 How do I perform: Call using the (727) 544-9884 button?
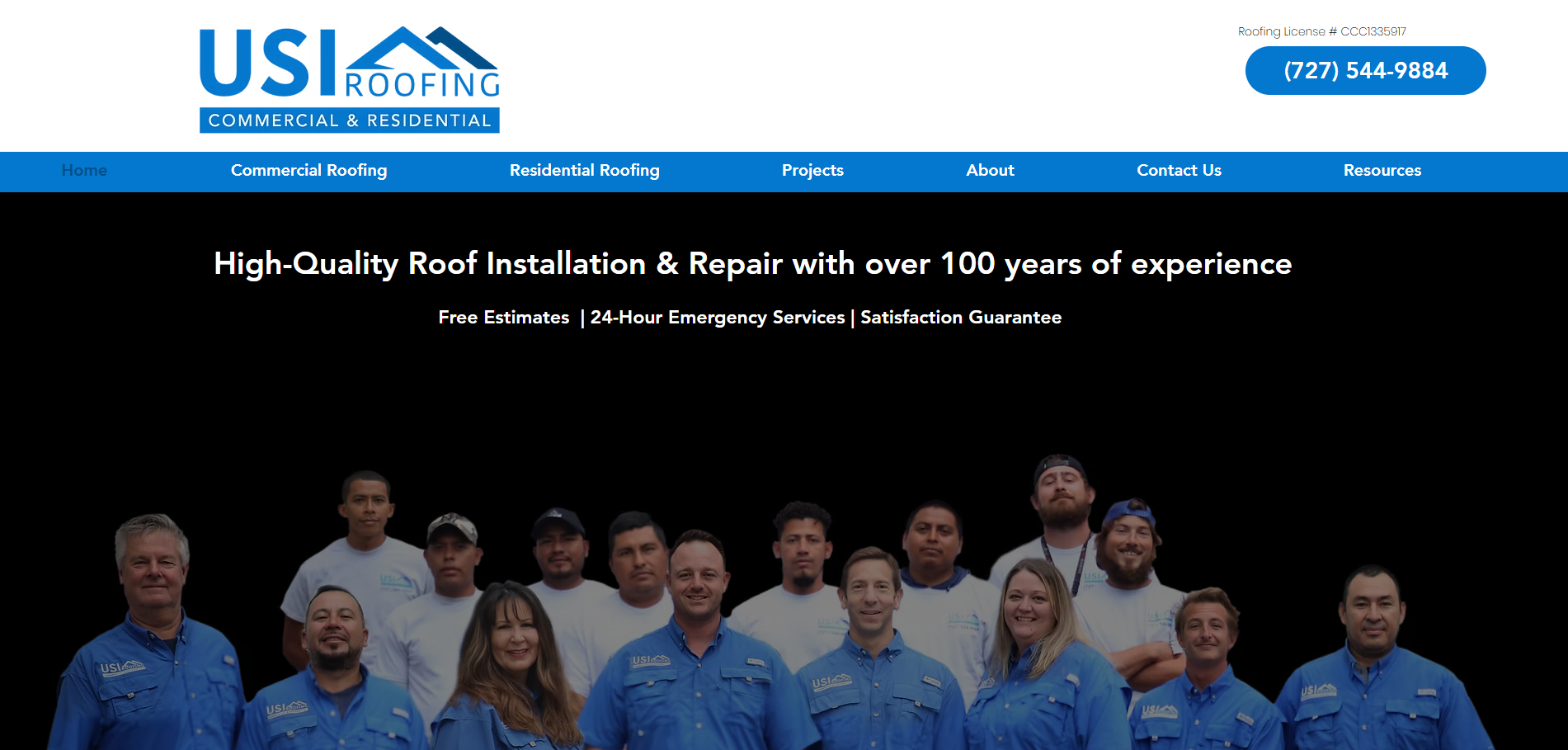(x=1365, y=71)
